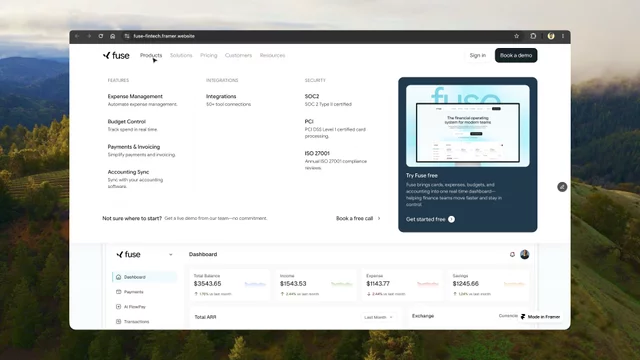Screen dimensions: 640x360
Task: Click the Book a demo button
Action: [x=516, y=55]
